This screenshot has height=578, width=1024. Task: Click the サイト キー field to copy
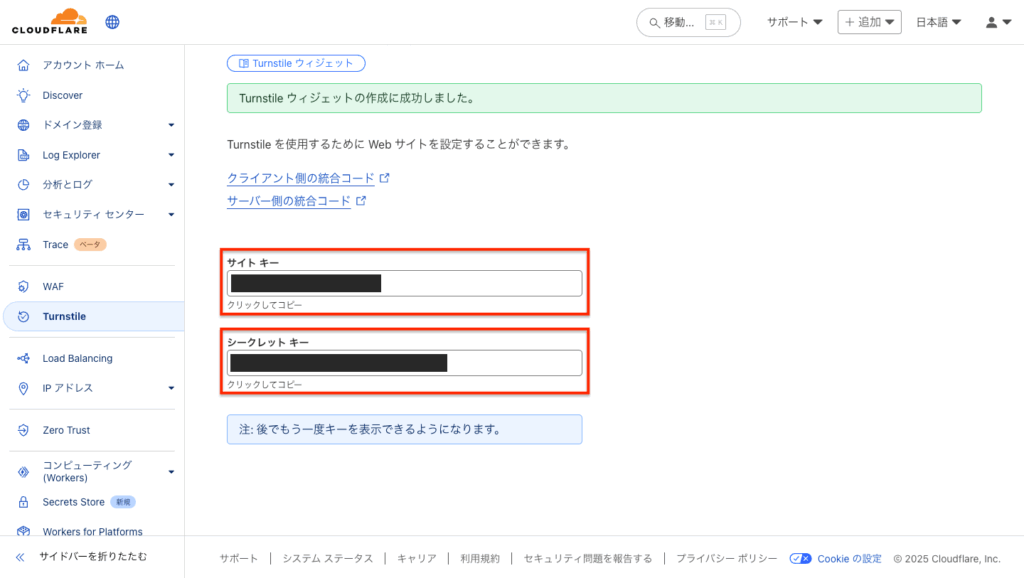click(x=404, y=283)
